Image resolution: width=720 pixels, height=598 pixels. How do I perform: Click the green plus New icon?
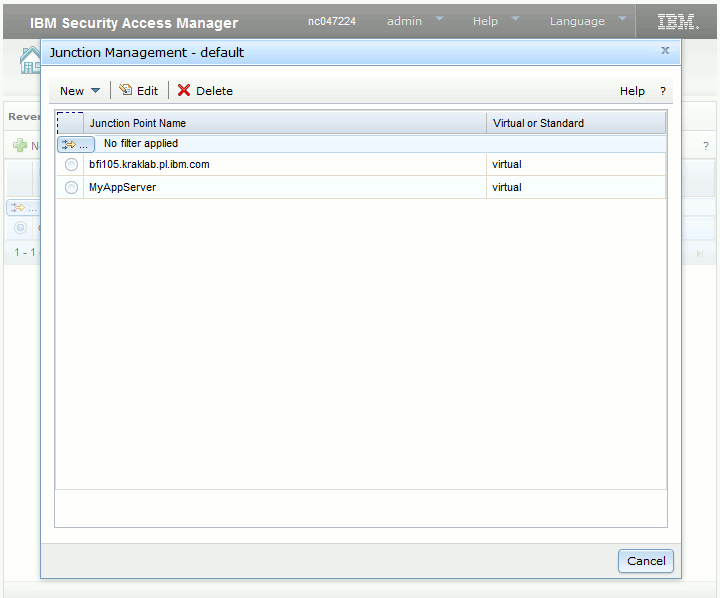(20, 146)
